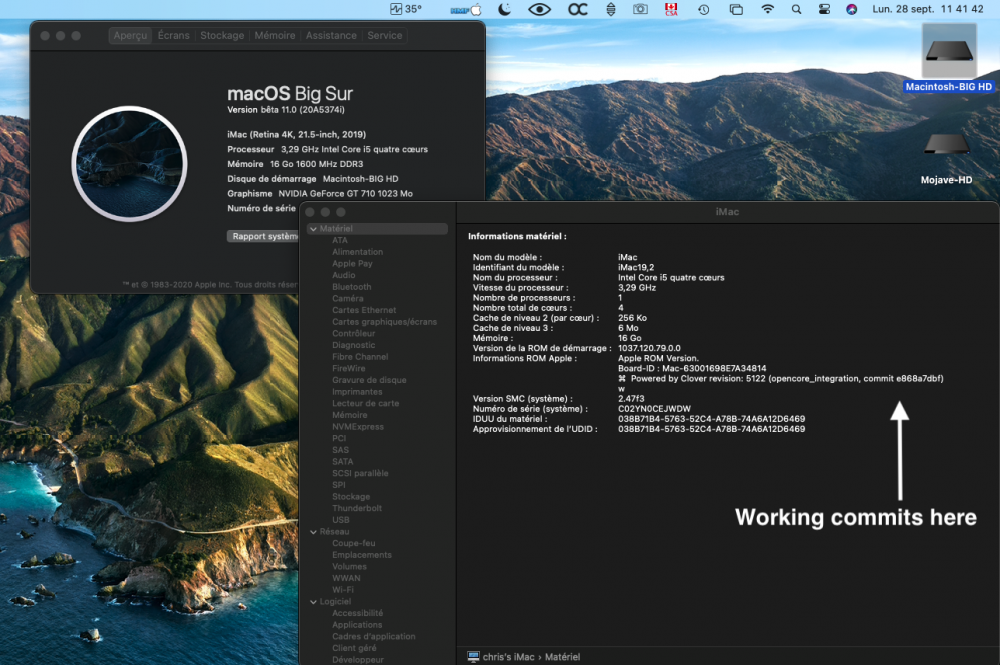Collapse the Réseau section chevron

point(313,532)
